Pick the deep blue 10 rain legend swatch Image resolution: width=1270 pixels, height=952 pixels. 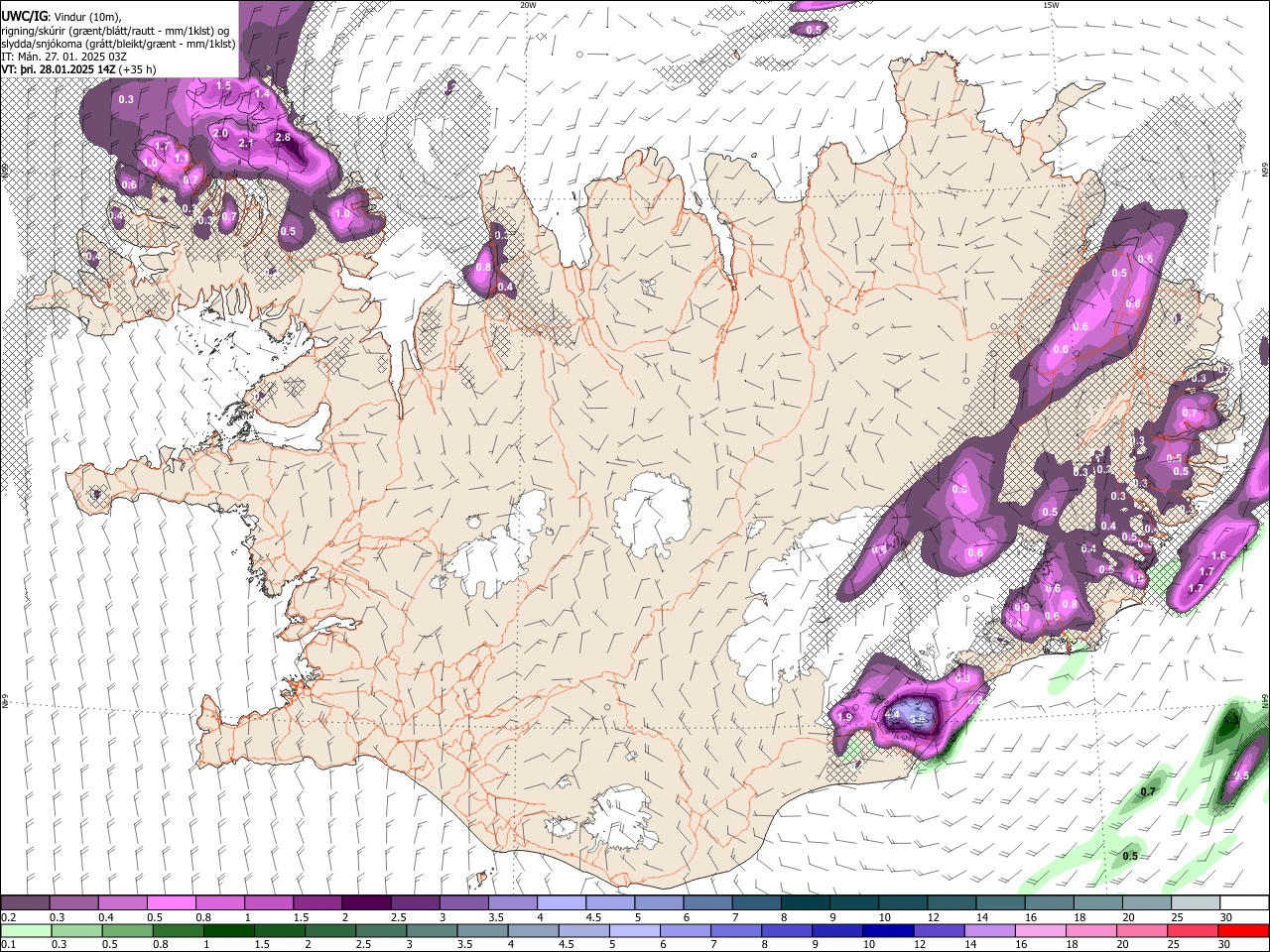click(888, 930)
